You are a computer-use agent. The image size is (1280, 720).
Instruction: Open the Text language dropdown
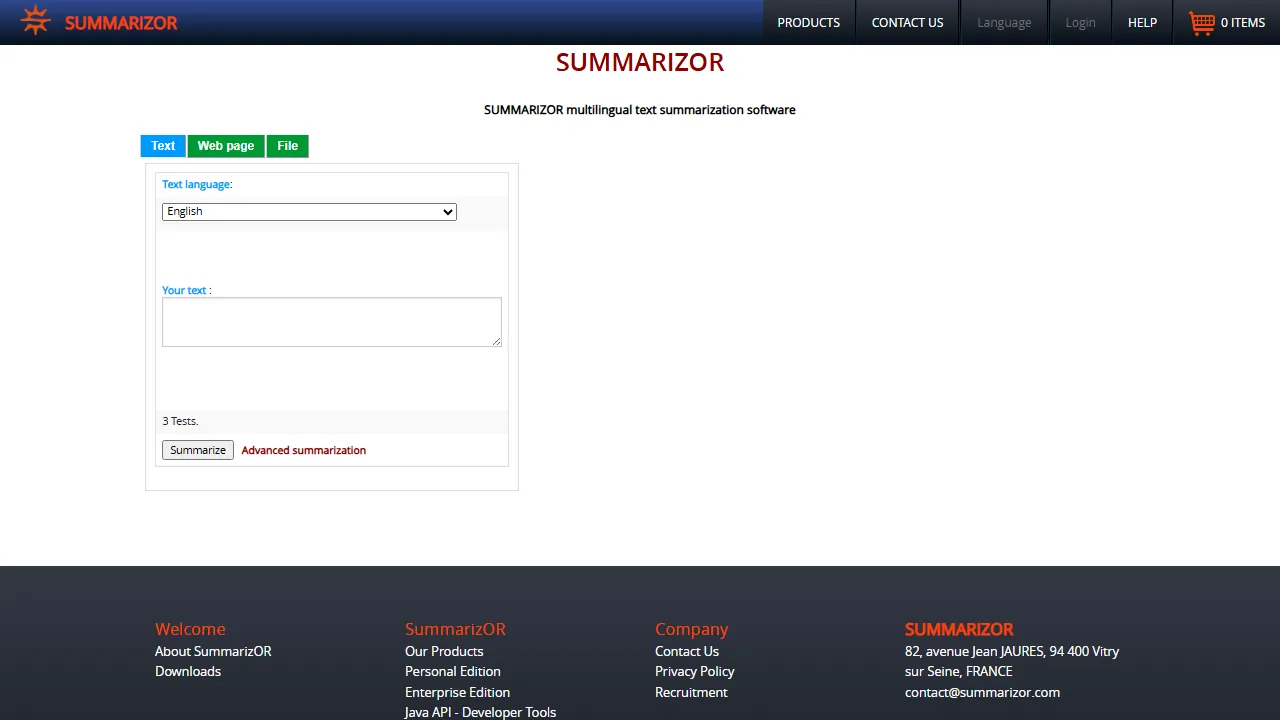(x=308, y=211)
